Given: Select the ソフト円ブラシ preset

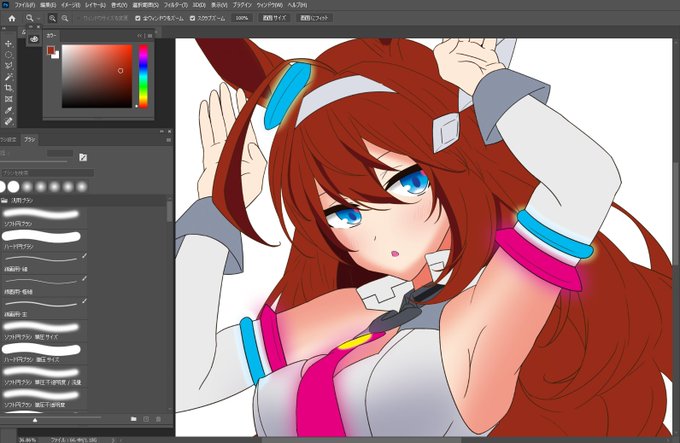Looking at the screenshot, I should (43, 218).
